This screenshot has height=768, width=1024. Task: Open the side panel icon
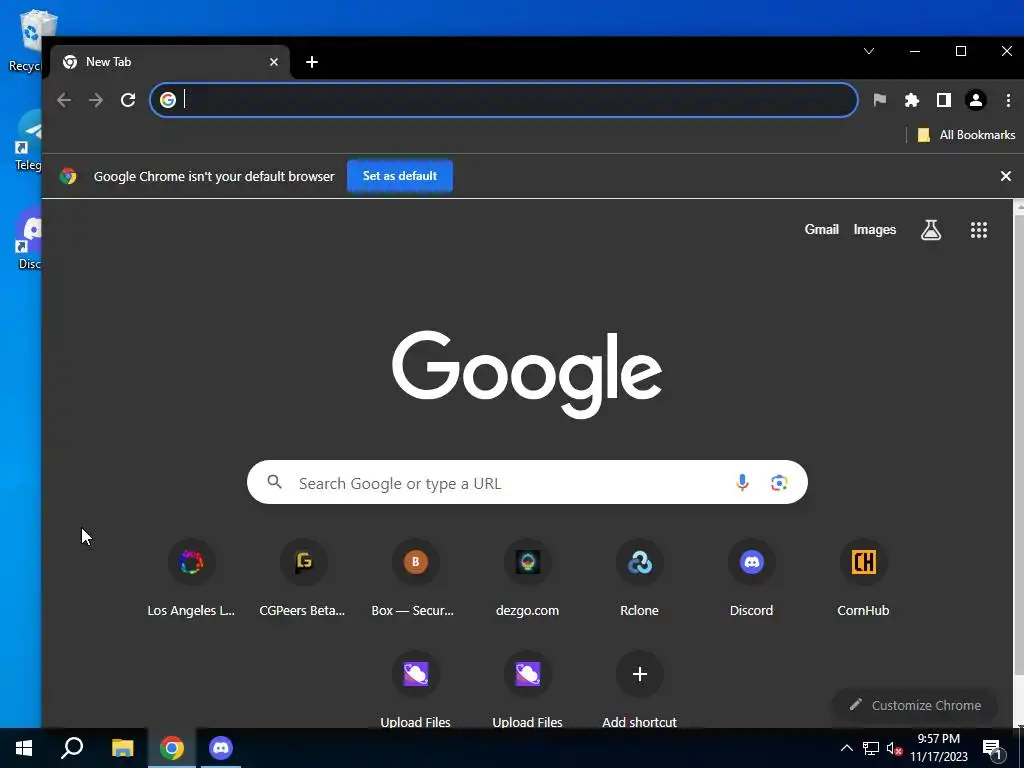click(944, 100)
